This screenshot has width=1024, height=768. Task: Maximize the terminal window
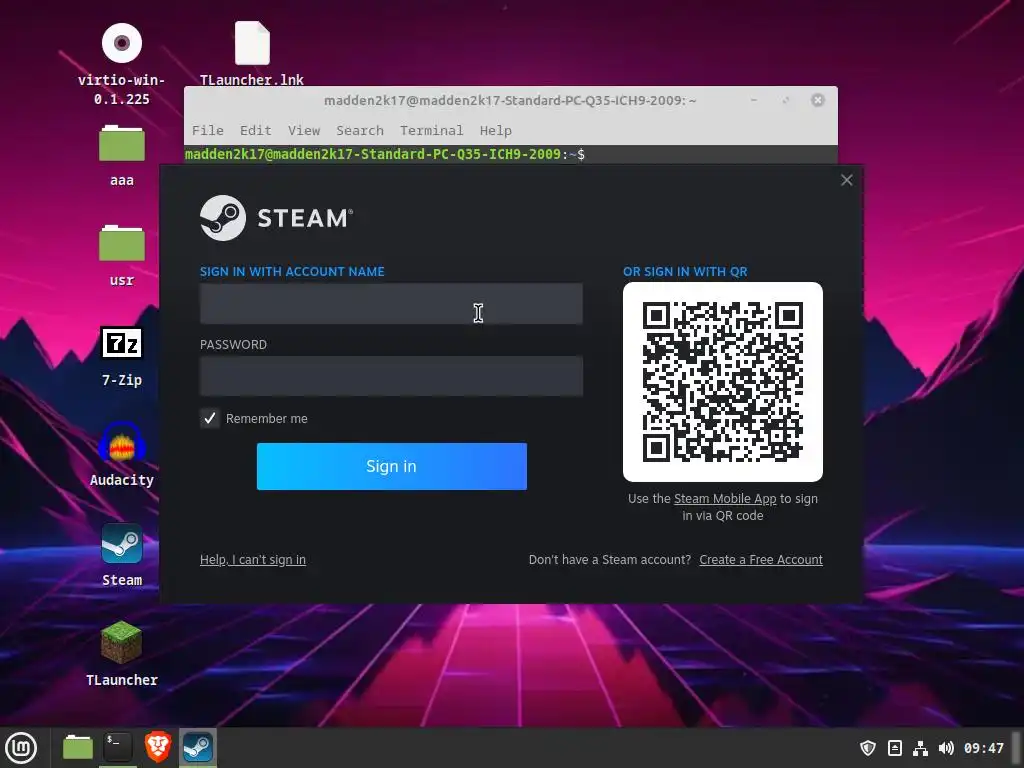[786, 100]
